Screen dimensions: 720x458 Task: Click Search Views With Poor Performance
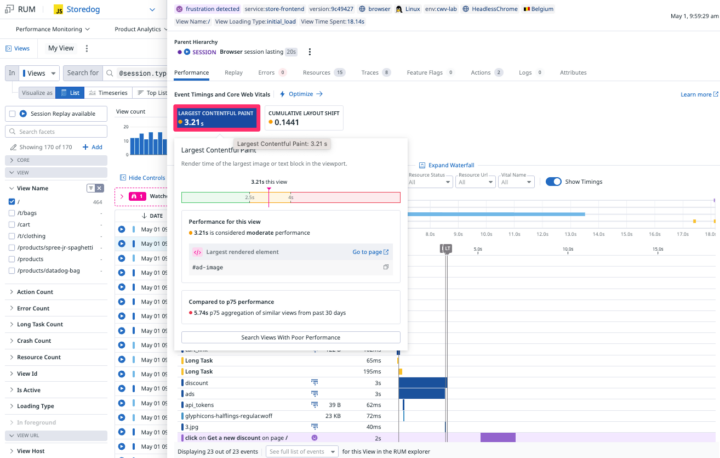click(291, 338)
